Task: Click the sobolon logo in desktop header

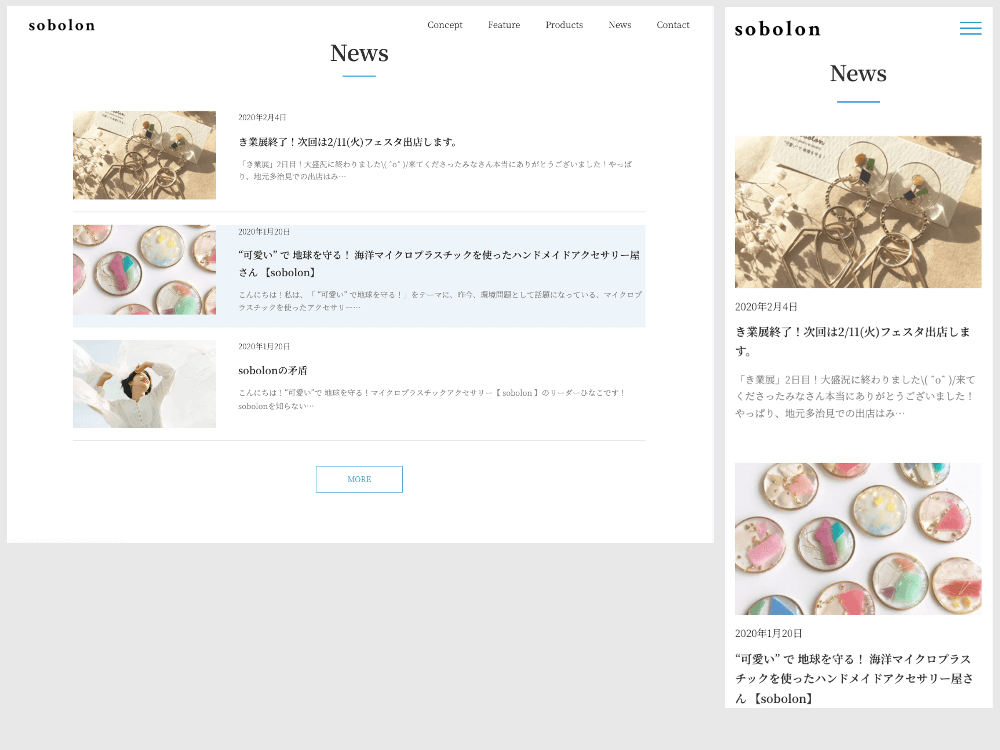Action: (62, 26)
